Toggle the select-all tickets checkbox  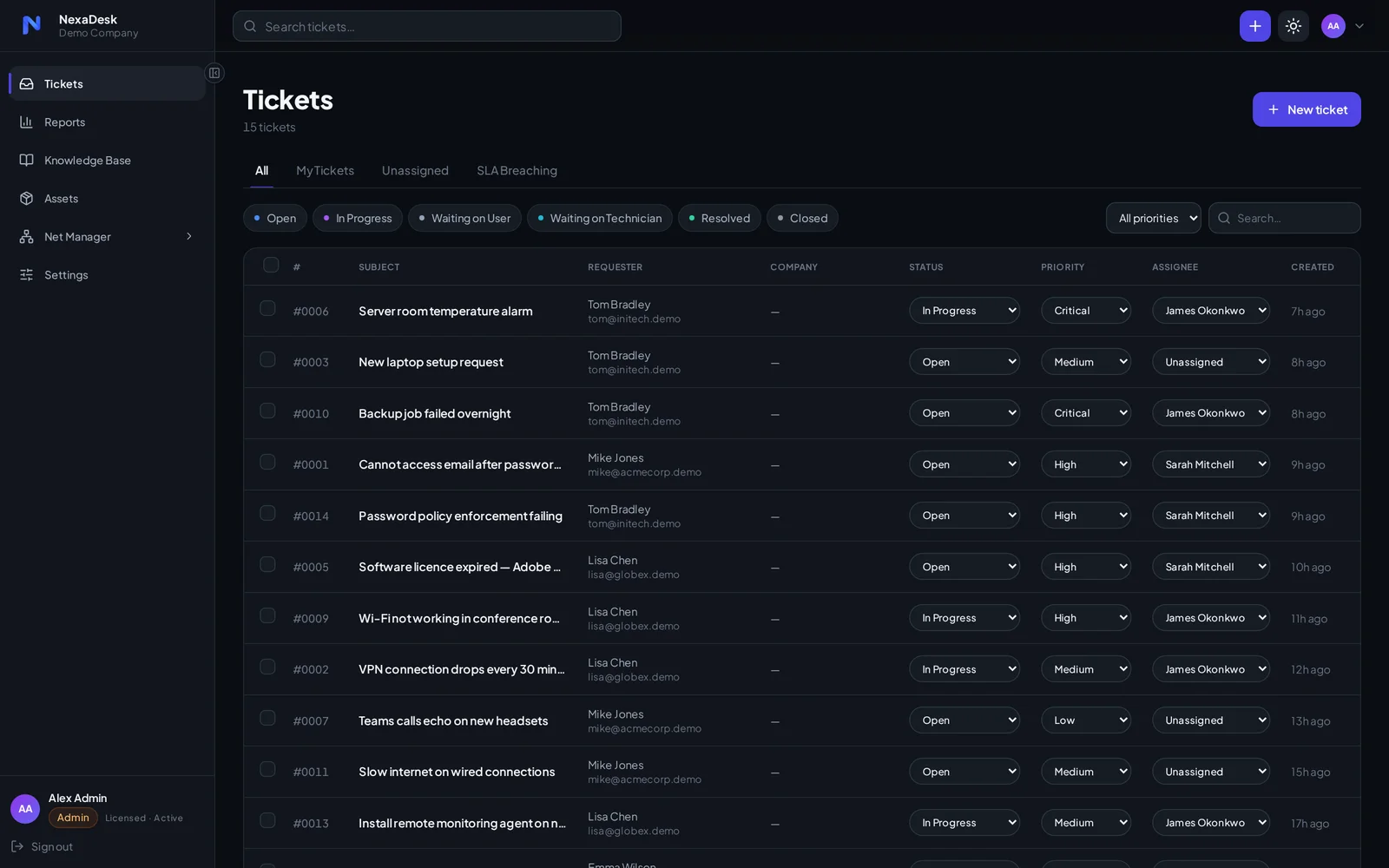click(x=271, y=265)
